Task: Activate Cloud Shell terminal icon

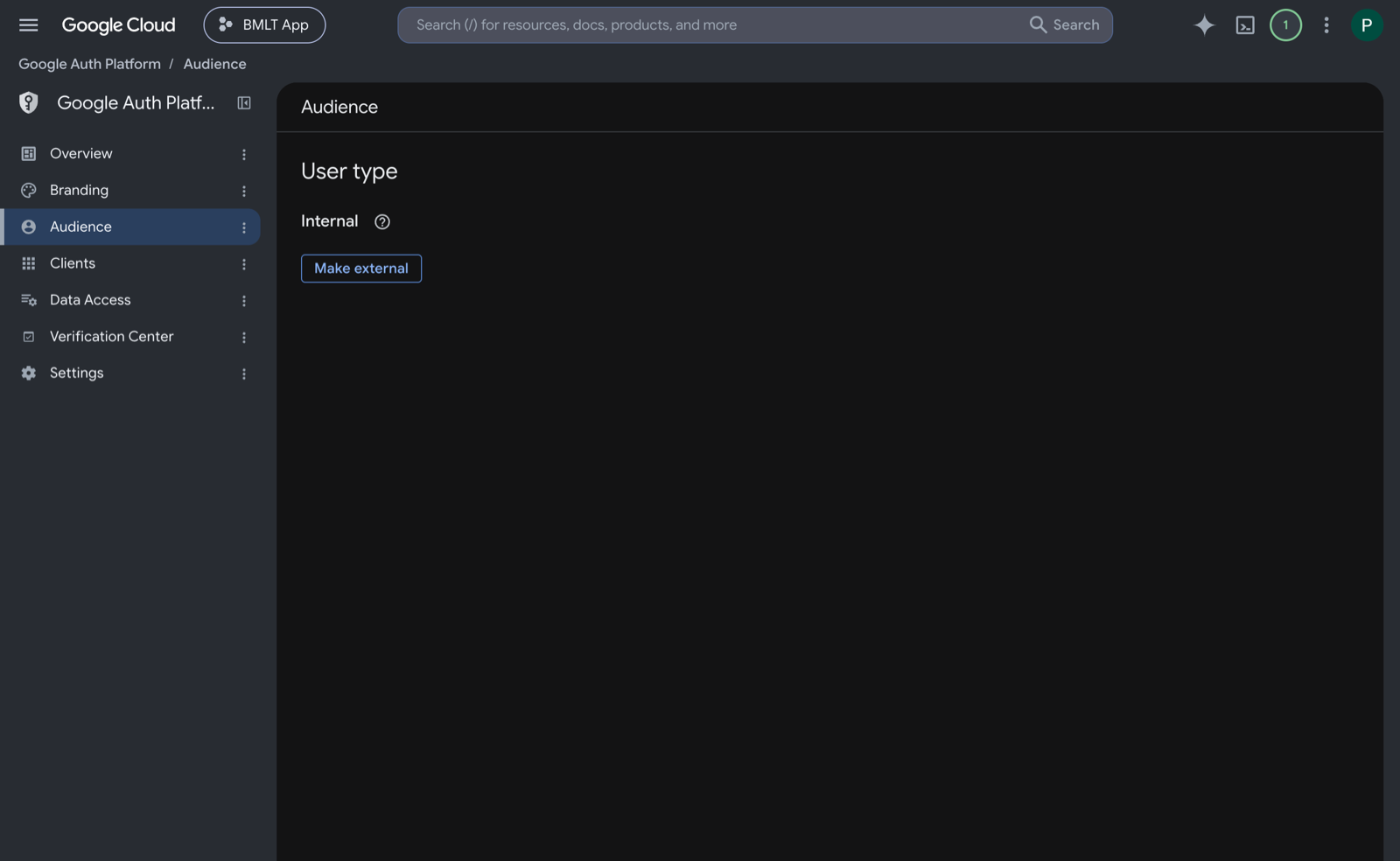Action: (x=1244, y=25)
